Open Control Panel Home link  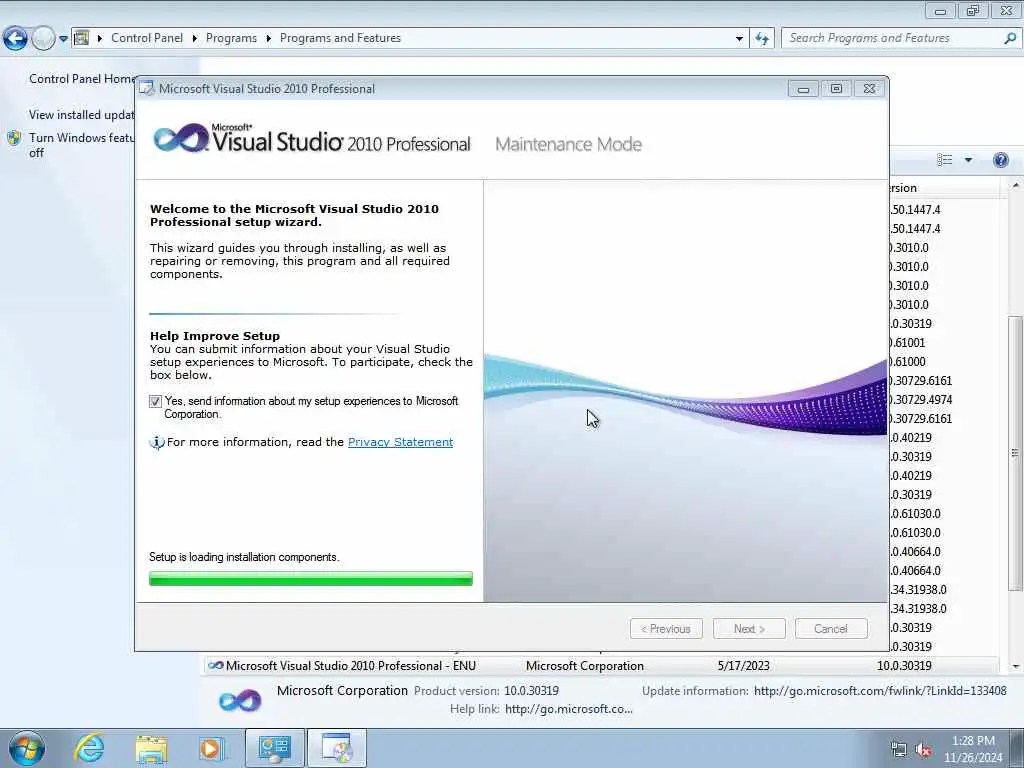(x=82, y=78)
